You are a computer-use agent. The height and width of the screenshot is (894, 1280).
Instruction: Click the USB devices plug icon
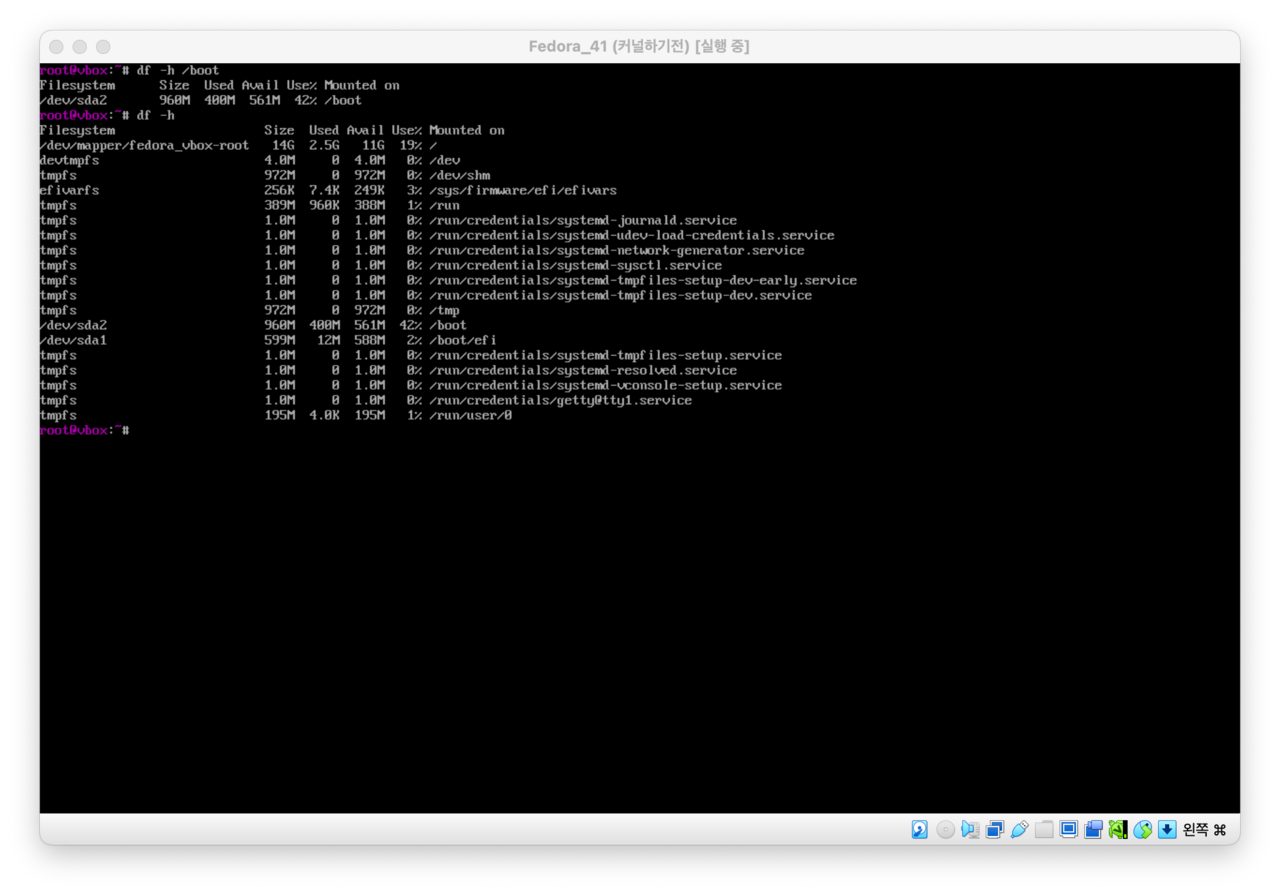click(x=1019, y=829)
